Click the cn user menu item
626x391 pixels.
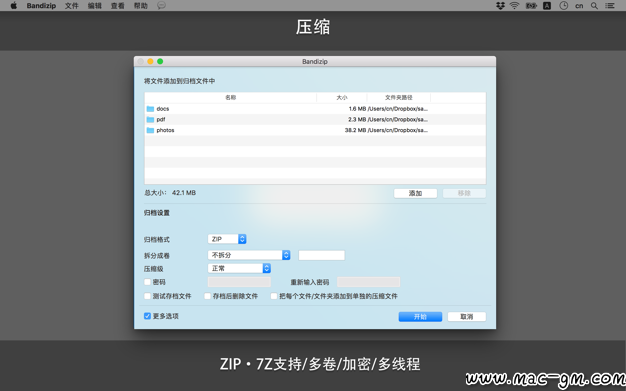click(x=579, y=6)
